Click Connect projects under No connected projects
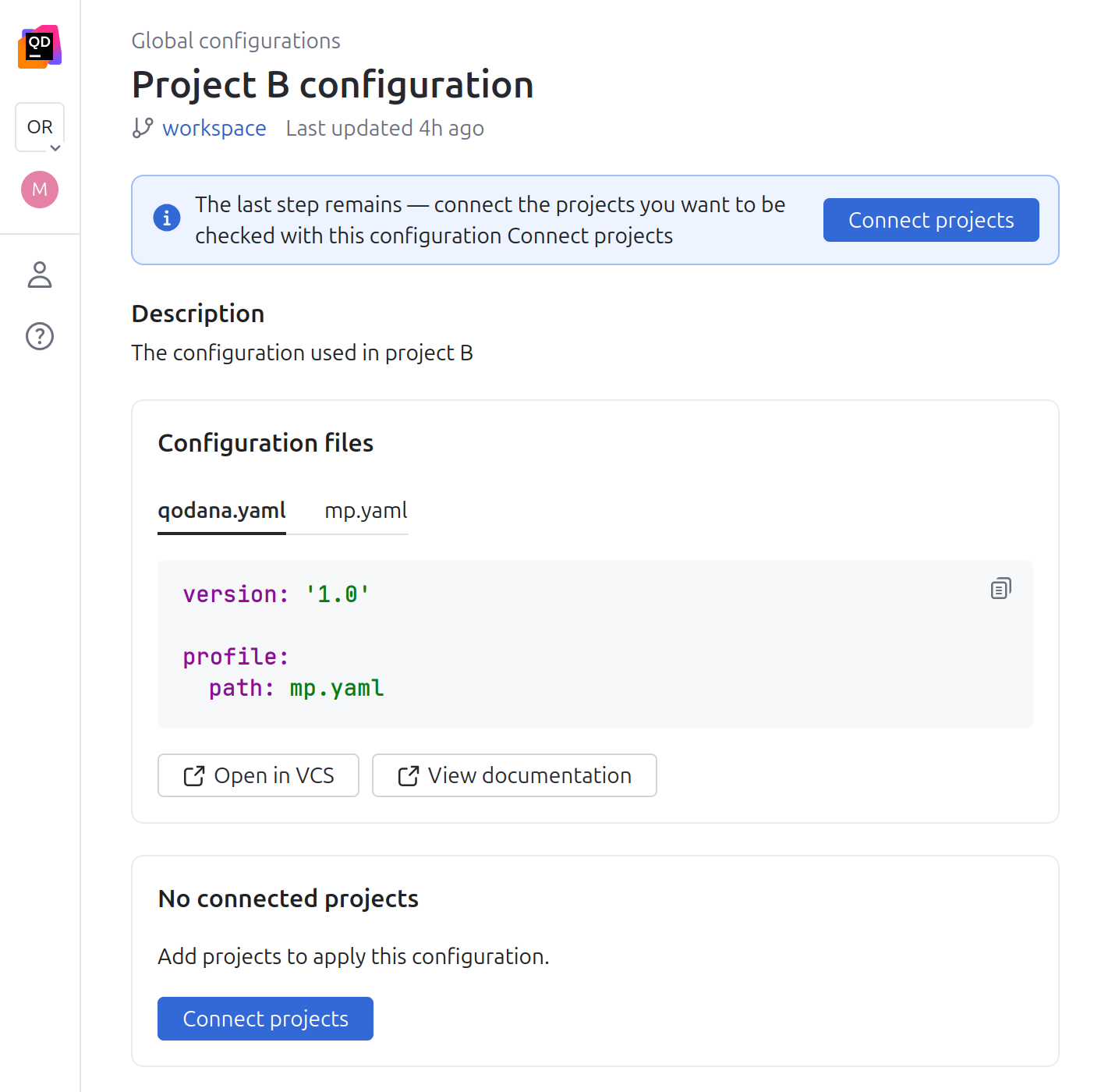 (265, 1019)
